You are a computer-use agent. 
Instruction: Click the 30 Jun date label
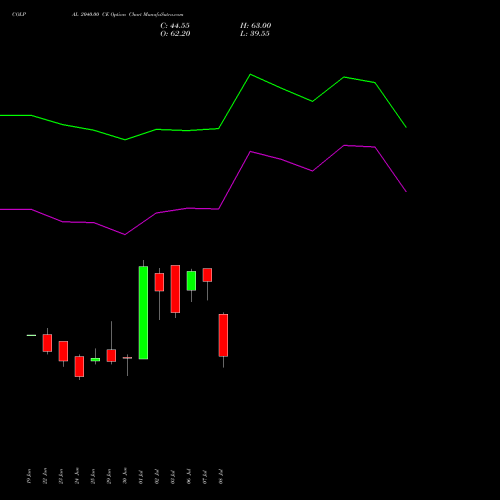pyautogui.click(x=125, y=476)
